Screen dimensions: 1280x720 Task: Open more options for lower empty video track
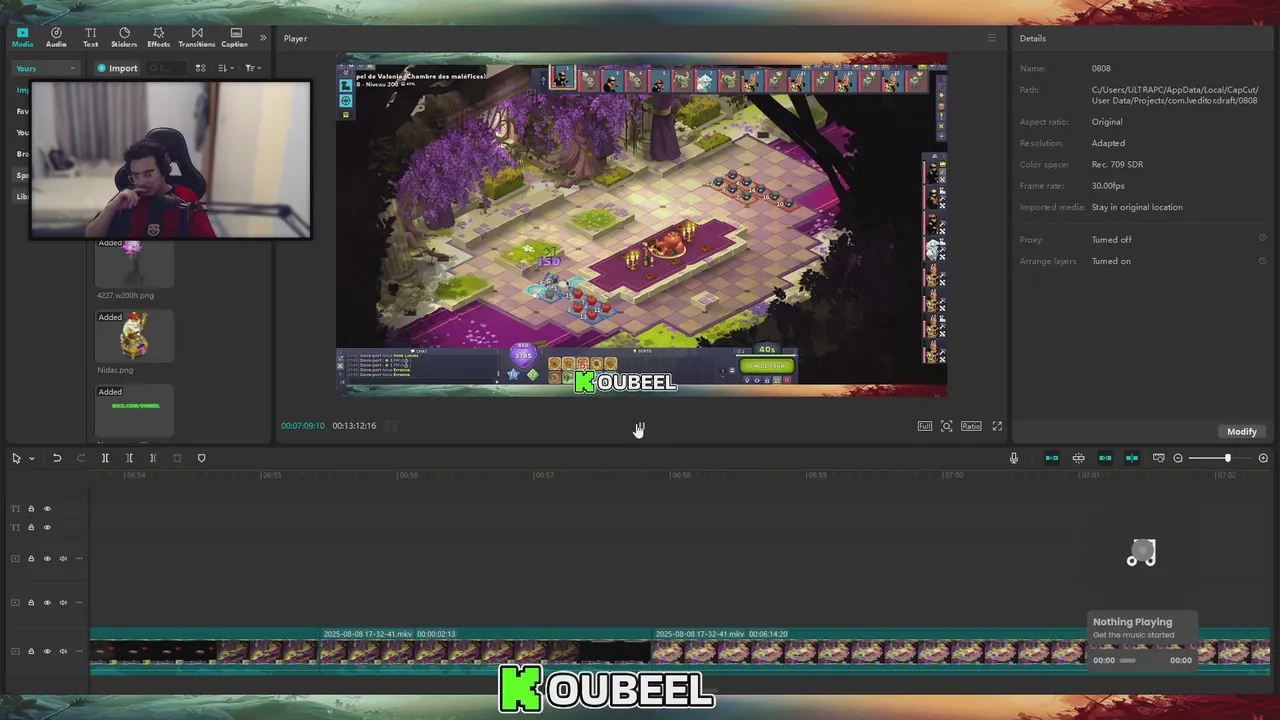[79, 603]
